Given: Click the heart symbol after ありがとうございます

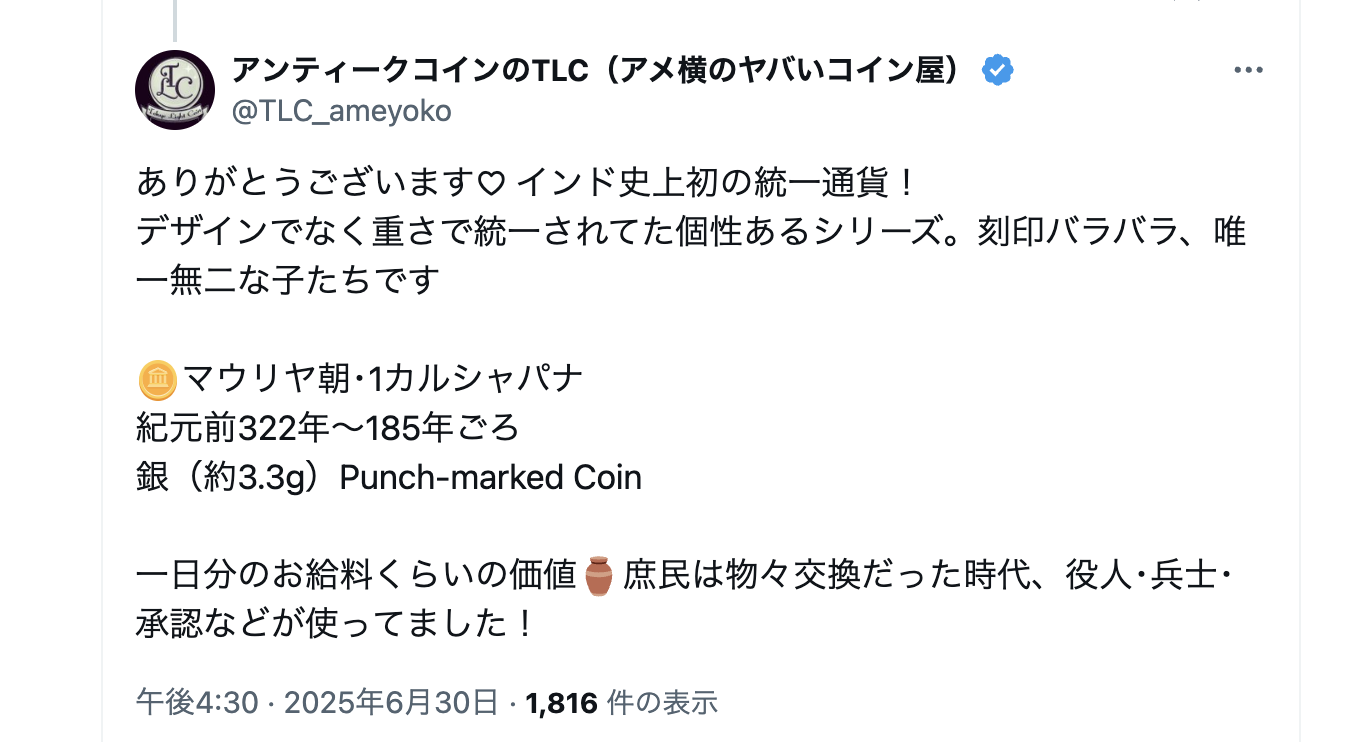Looking at the screenshot, I should (489, 184).
